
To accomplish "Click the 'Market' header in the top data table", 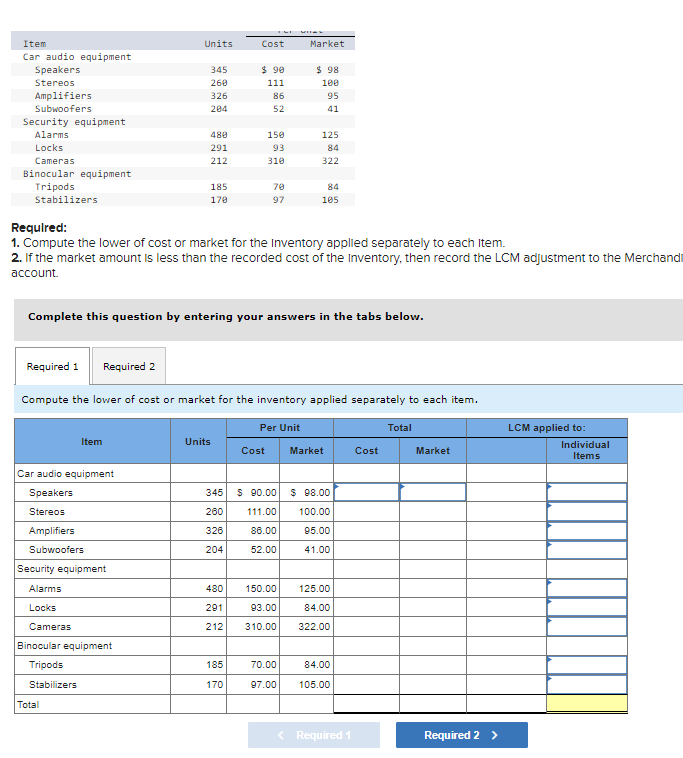I will point(327,44).
